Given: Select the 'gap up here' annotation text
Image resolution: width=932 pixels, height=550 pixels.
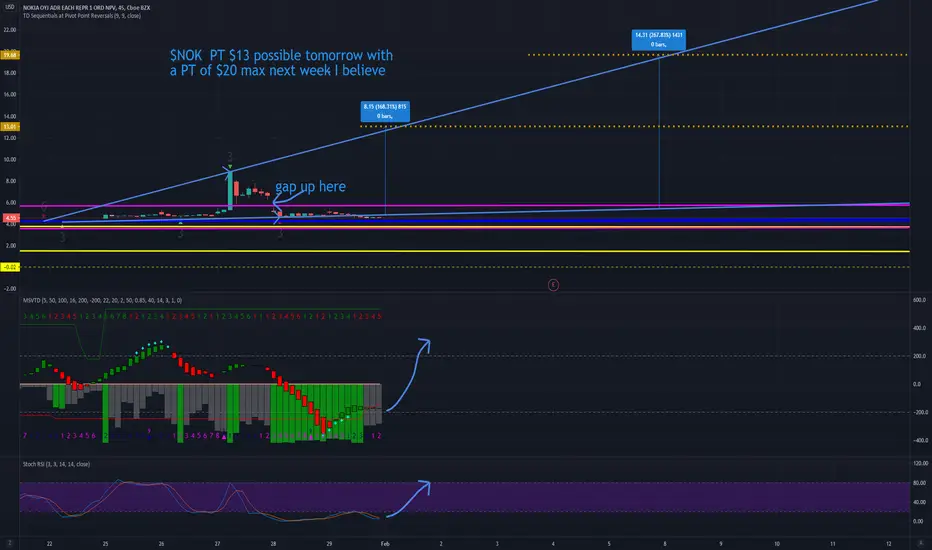Looking at the screenshot, I should coord(310,187).
